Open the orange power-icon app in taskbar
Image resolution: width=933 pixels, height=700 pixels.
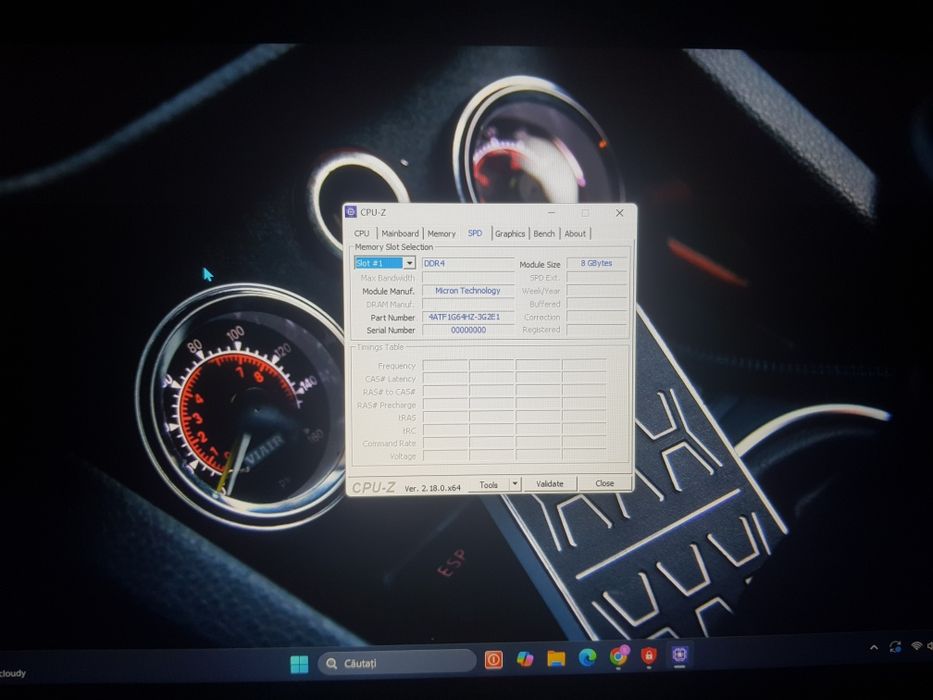point(493,660)
